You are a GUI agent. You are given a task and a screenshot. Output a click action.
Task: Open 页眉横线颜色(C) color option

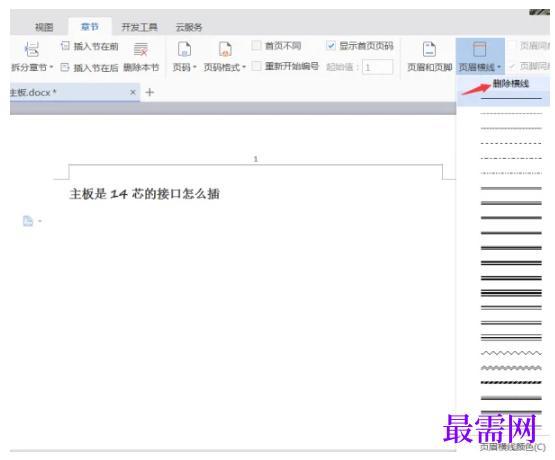pos(513,447)
